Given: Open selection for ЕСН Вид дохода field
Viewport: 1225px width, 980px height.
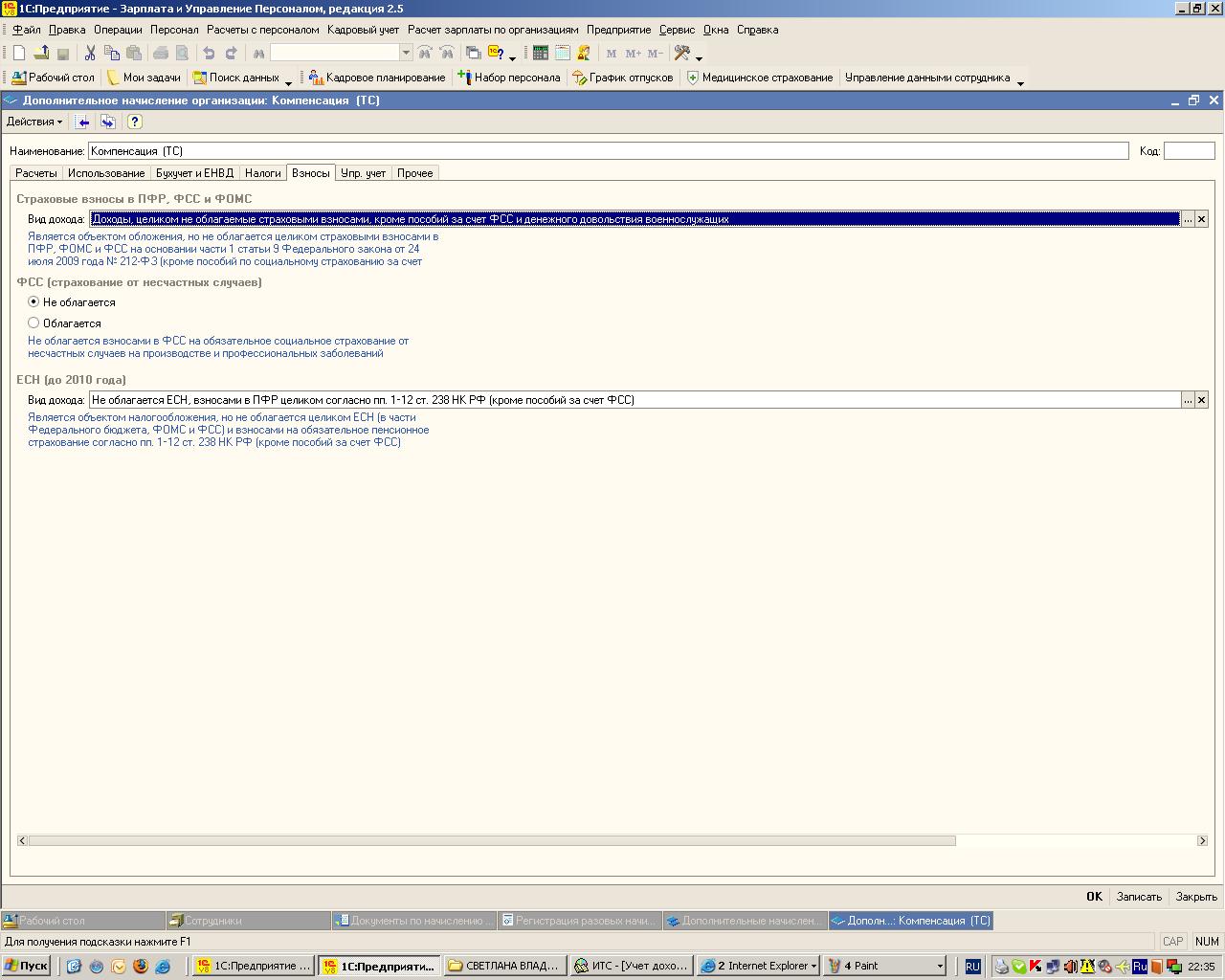Looking at the screenshot, I should point(1188,400).
